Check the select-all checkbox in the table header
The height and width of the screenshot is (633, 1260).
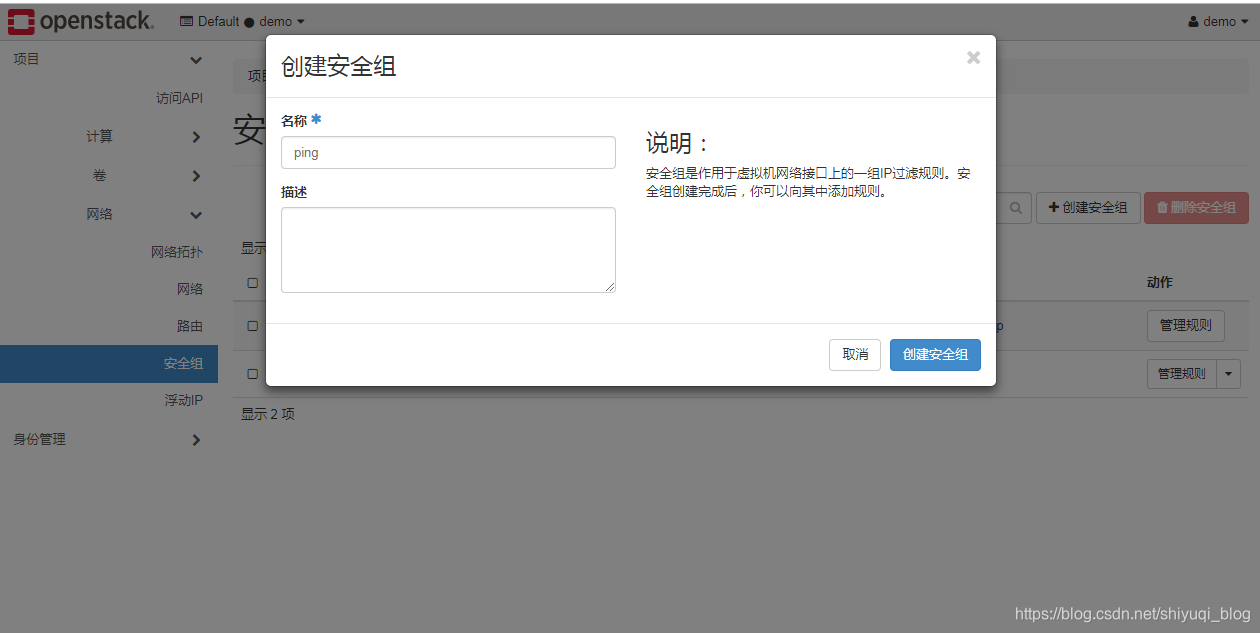click(252, 282)
